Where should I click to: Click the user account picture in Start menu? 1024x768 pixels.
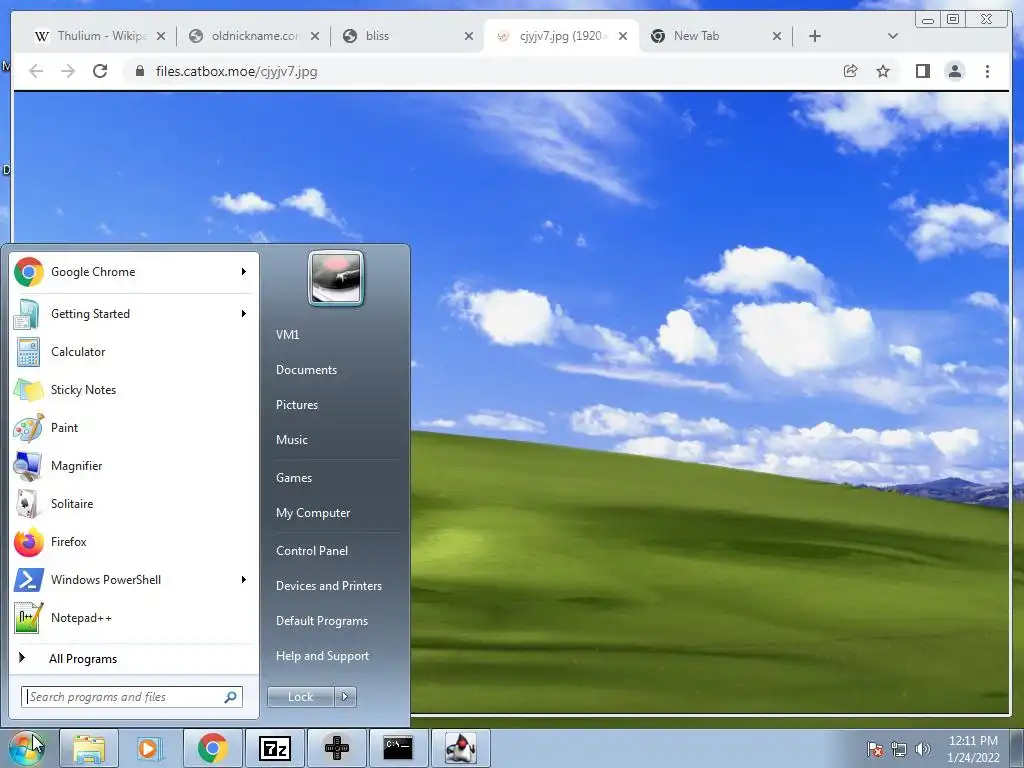(336, 278)
